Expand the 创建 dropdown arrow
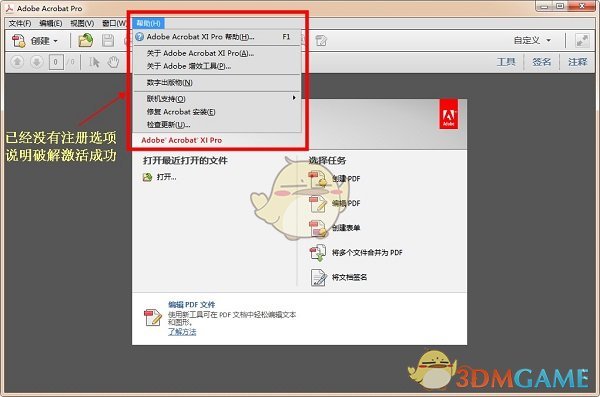This screenshot has height=397, width=600. pyautogui.click(x=55, y=41)
